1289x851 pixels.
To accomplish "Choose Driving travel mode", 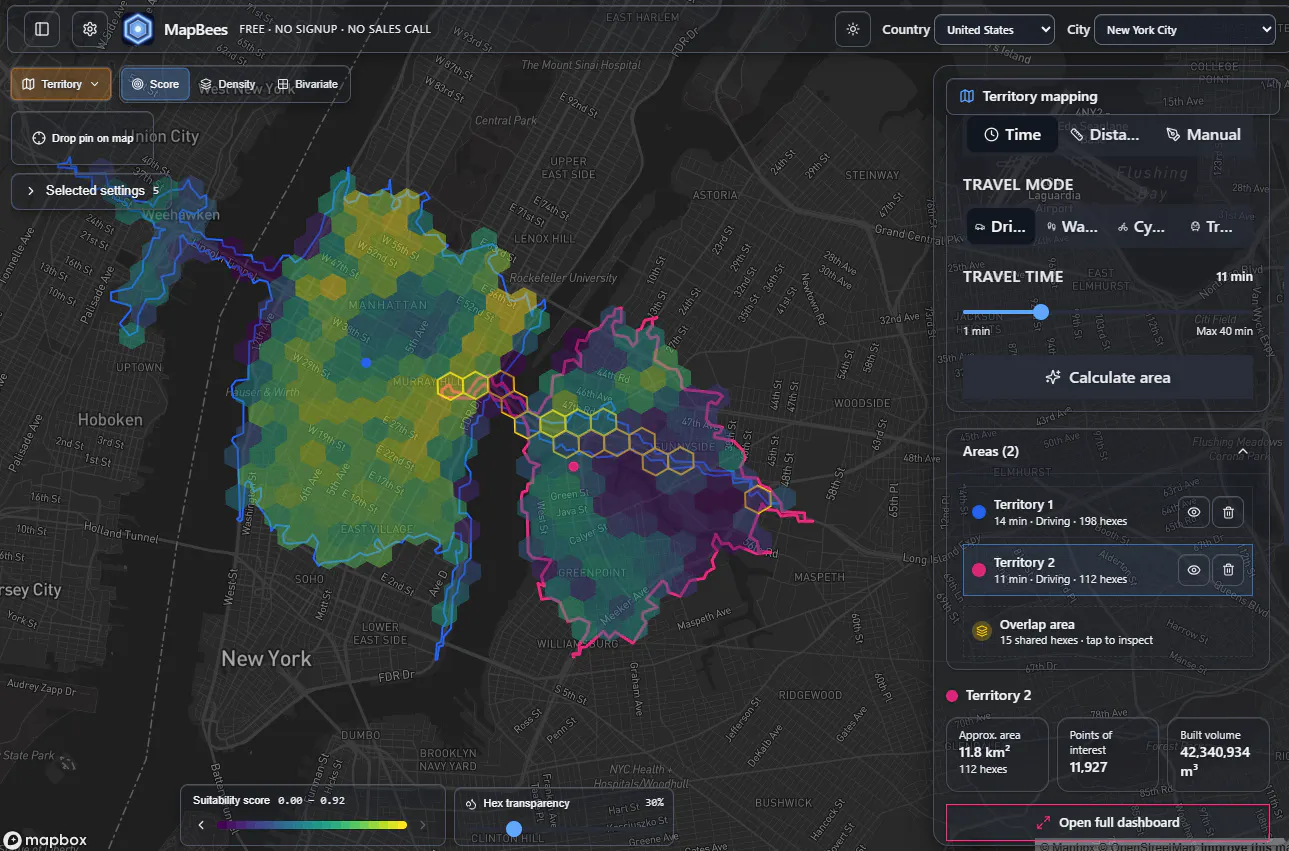I will pos(1000,227).
